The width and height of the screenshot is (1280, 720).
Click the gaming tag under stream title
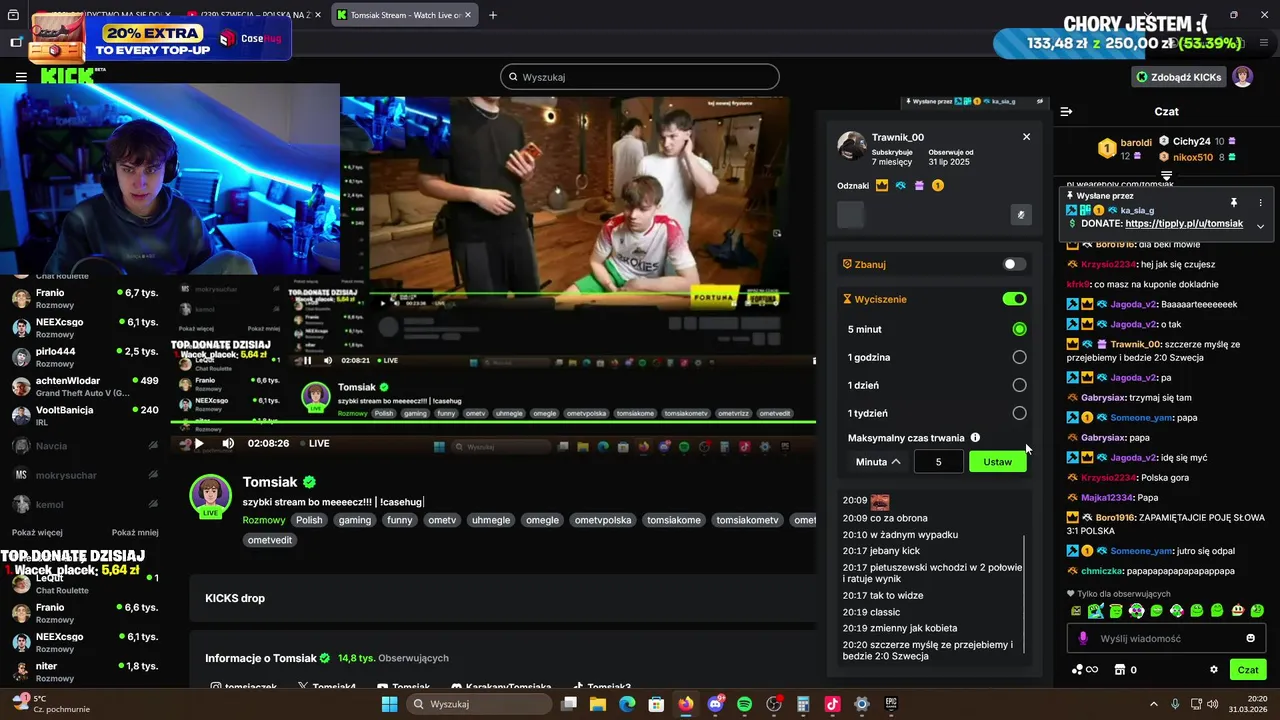click(x=354, y=520)
